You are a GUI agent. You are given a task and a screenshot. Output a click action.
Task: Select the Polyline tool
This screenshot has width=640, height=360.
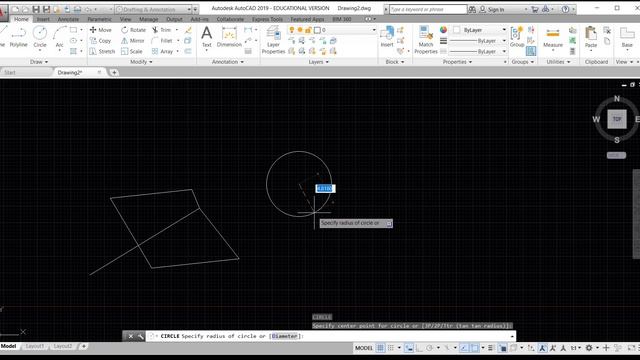18,37
